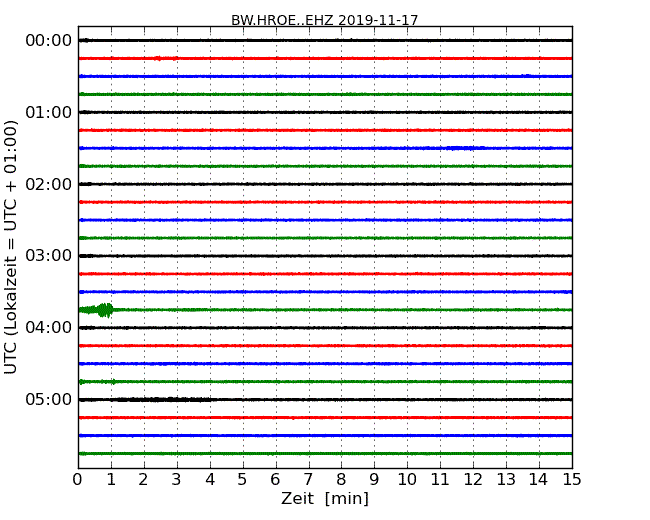Click the 04:00 time label
The height and width of the screenshot is (520, 650).
click(x=49, y=328)
